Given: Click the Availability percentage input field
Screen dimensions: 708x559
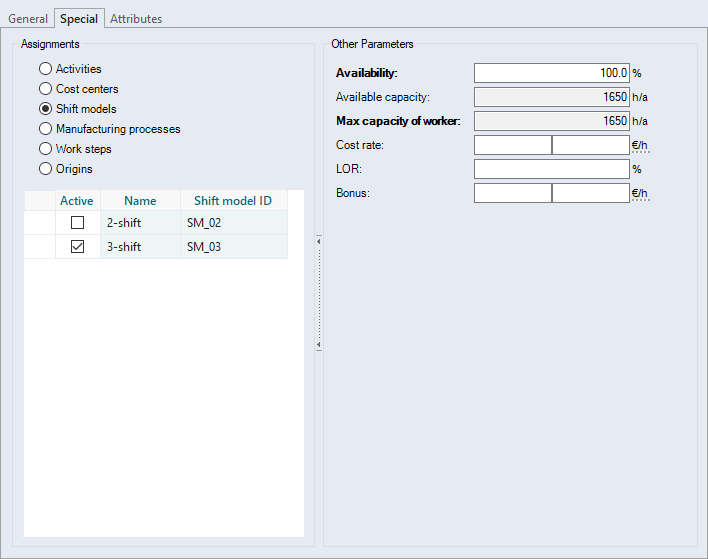Looking at the screenshot, I should pos(551,73).
